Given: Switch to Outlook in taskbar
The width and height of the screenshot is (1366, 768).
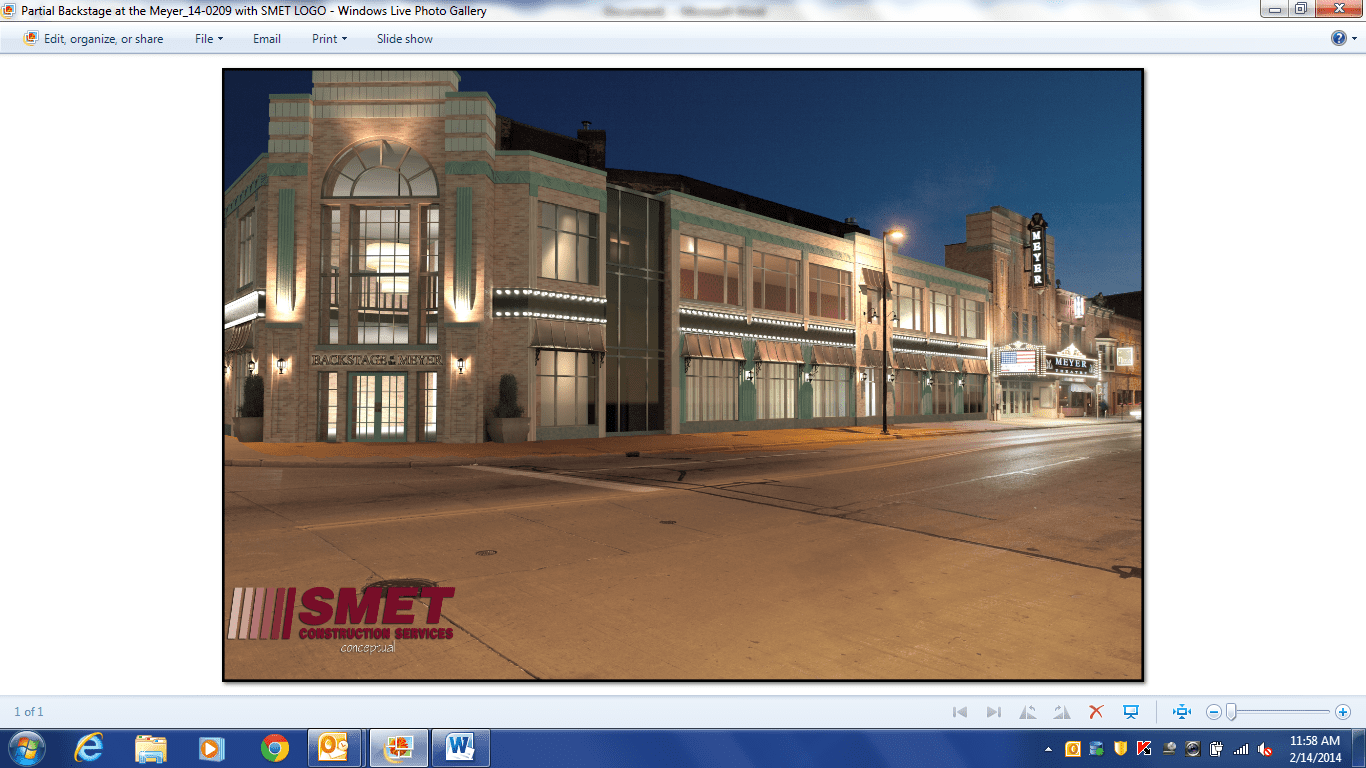Looking at the screenshot, I should [x=336, y=747].
